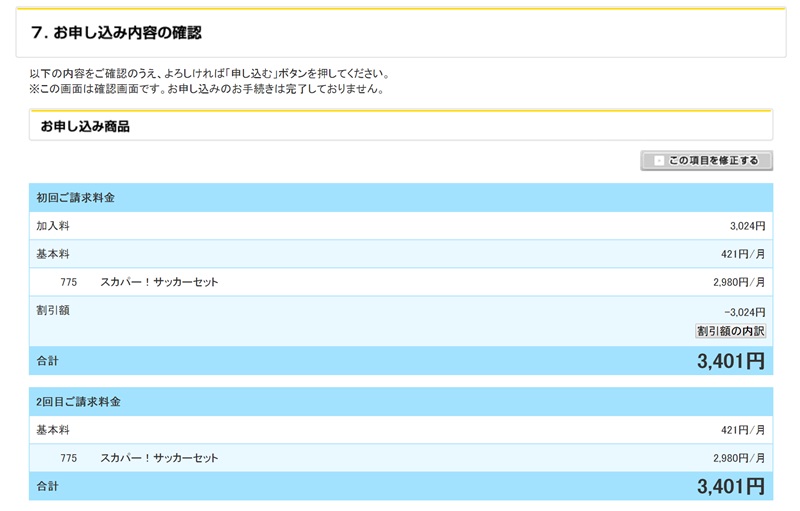Viewport: 800px width, 511px height.
Task: Click channel number 775 in 初回ご請求料金 table
Action: pyautogui.click(x=68, y=282)
